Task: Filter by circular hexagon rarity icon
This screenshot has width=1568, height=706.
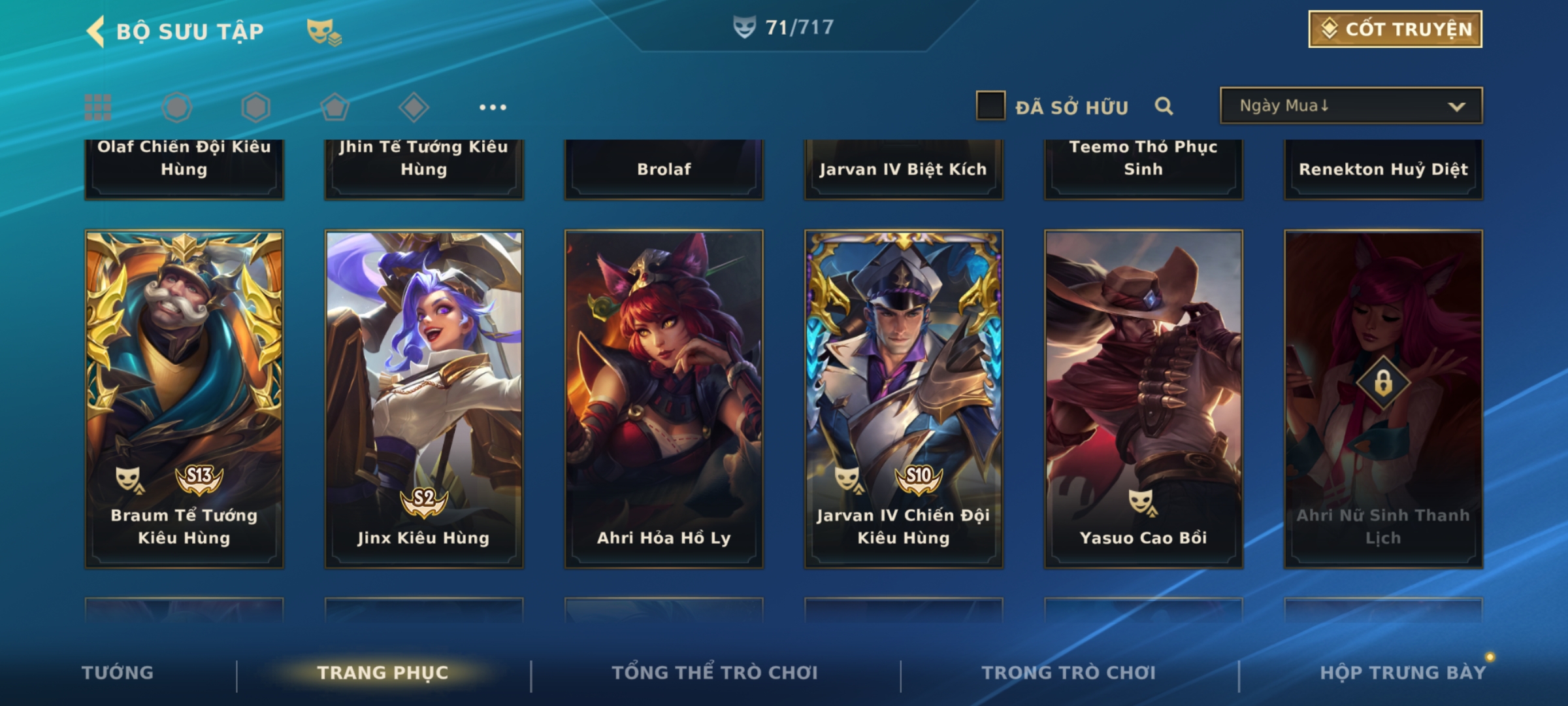Action: pyautogui.click(x=177, y=107)
